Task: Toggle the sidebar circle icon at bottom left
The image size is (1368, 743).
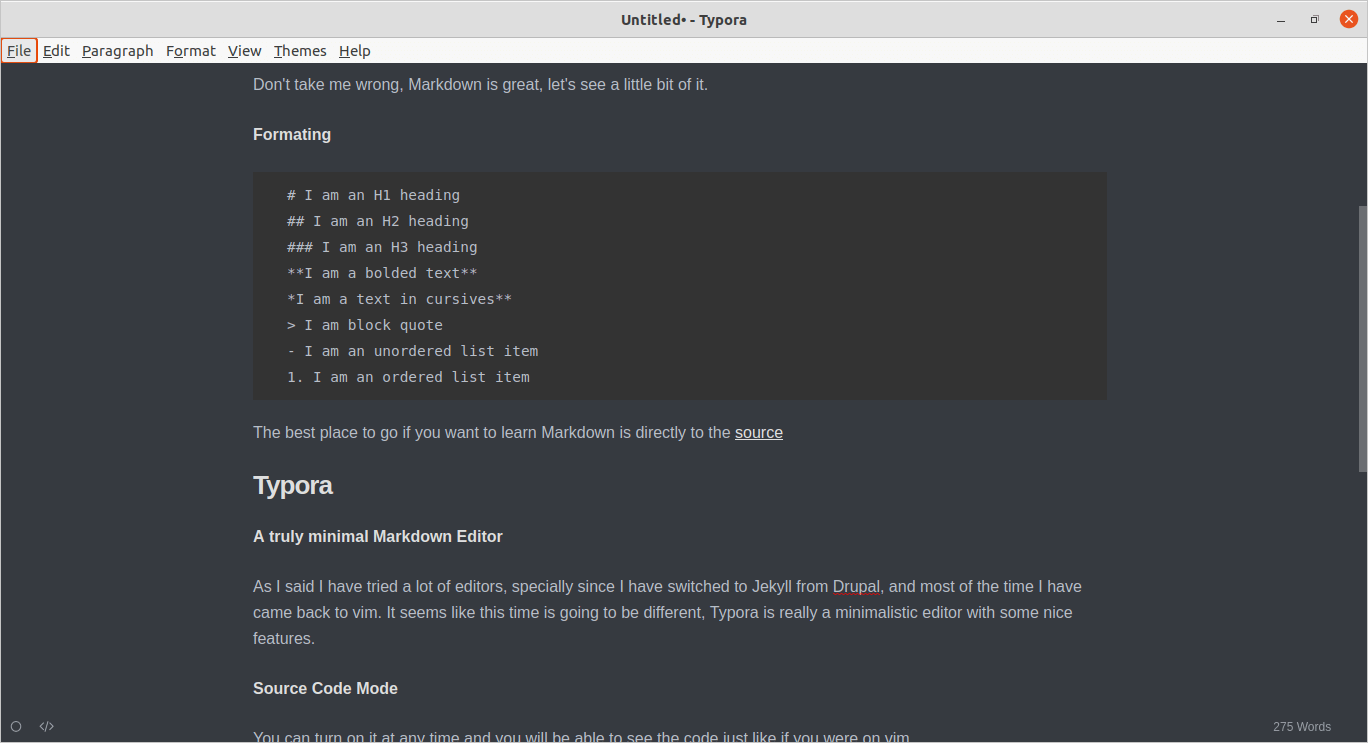Action: pyautogui.click(x=16, y=726)
